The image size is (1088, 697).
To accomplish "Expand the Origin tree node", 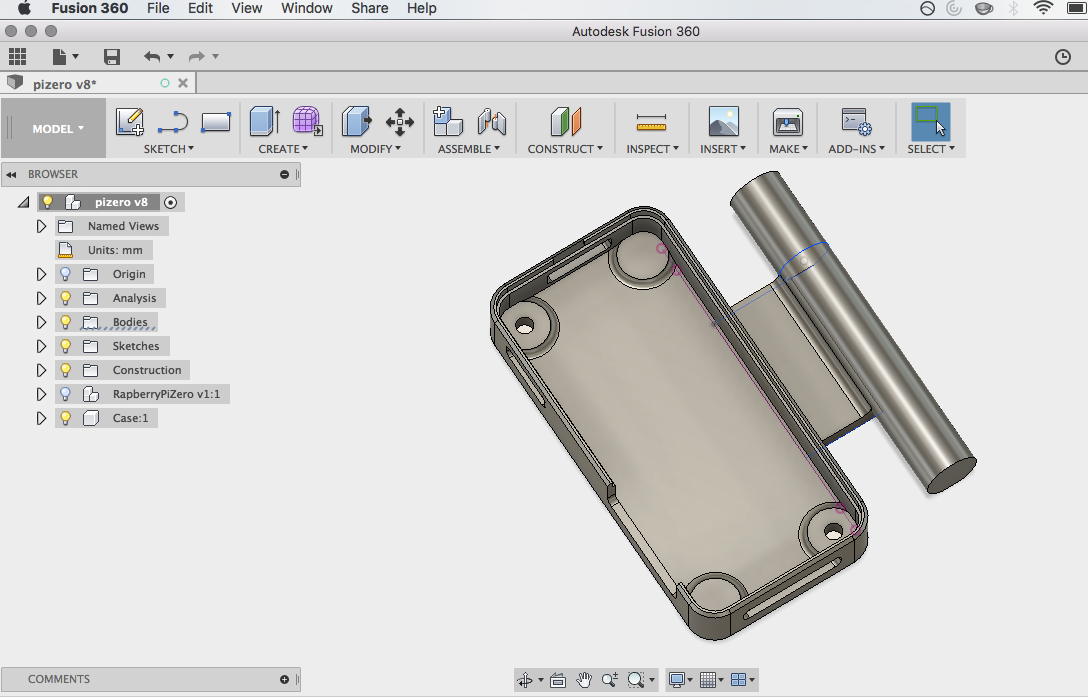I will click(x=41, y=274).
